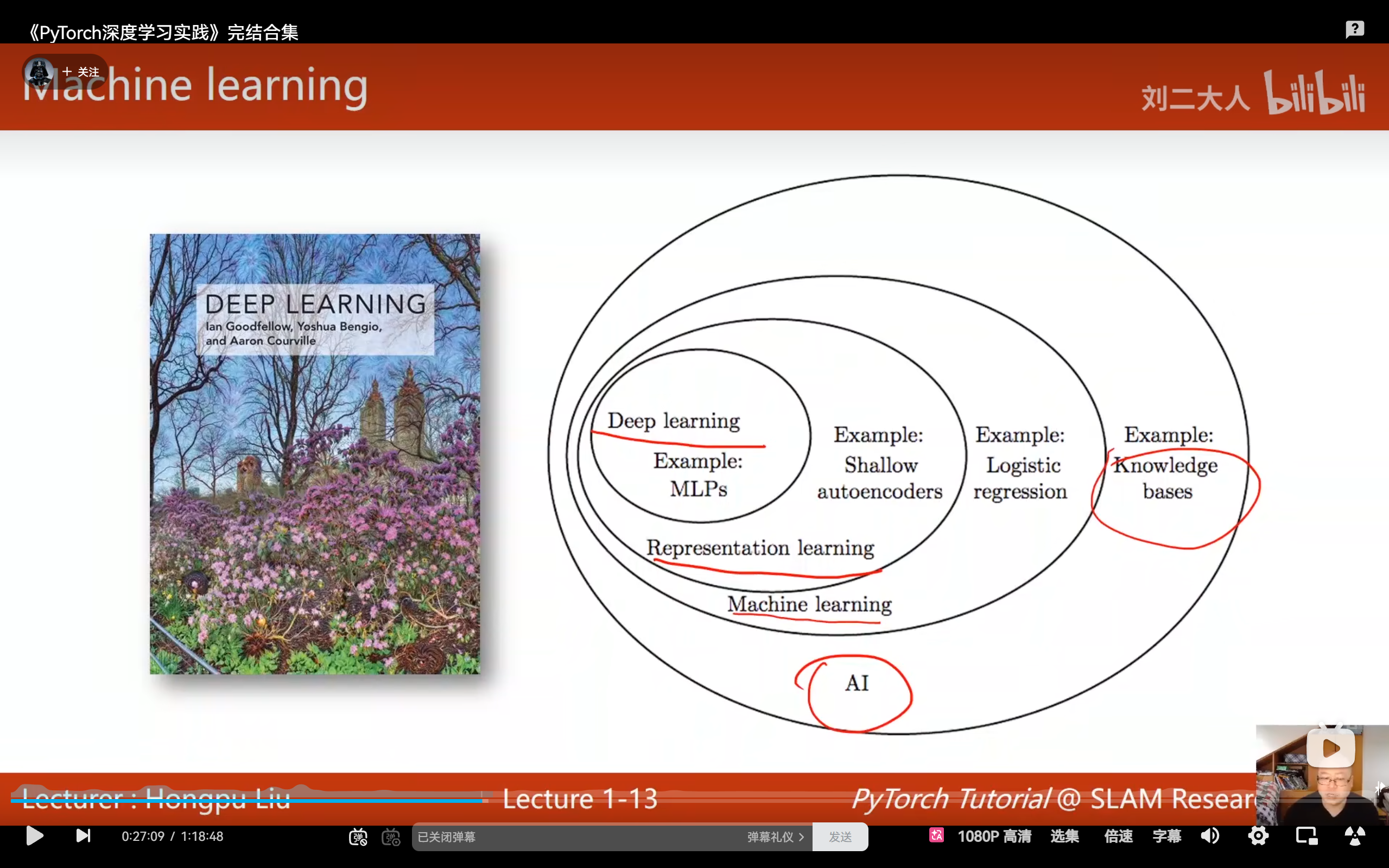Expand 弹幕礼仪 etiquette link
Screen dimensions: 1389x868
coord(776,837)
